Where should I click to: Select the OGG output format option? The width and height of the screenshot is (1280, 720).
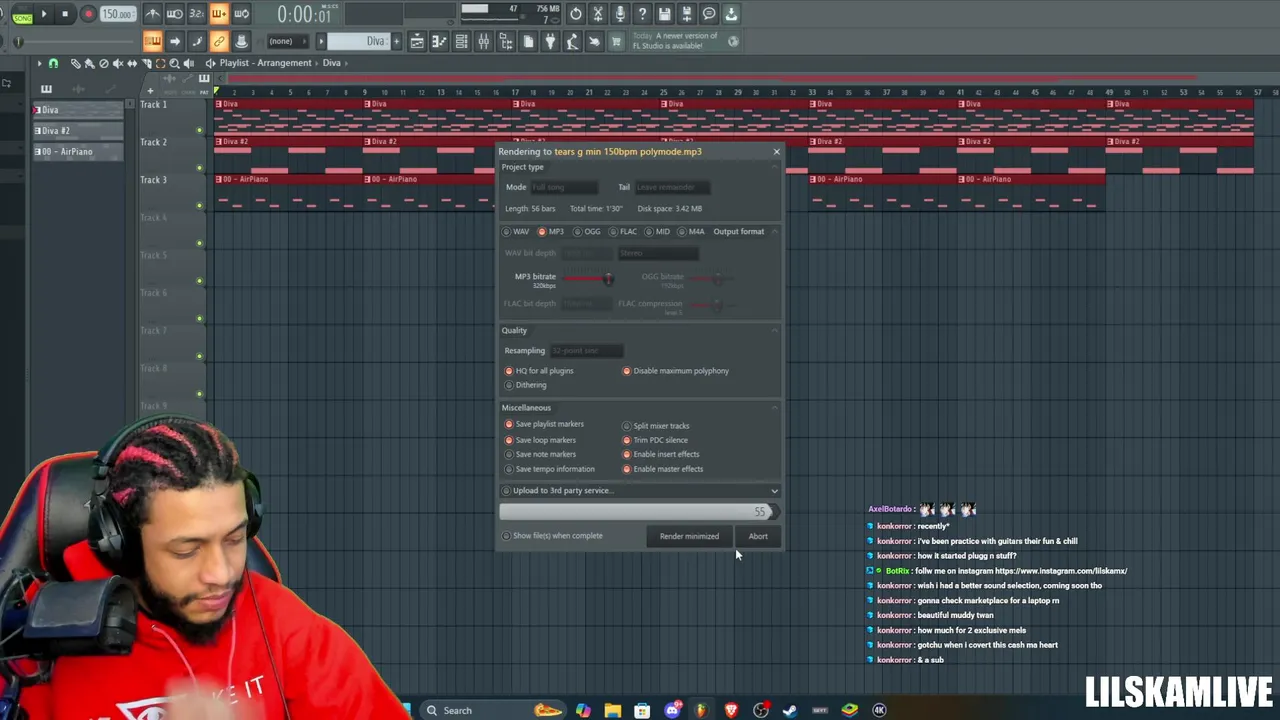(587, 232)
